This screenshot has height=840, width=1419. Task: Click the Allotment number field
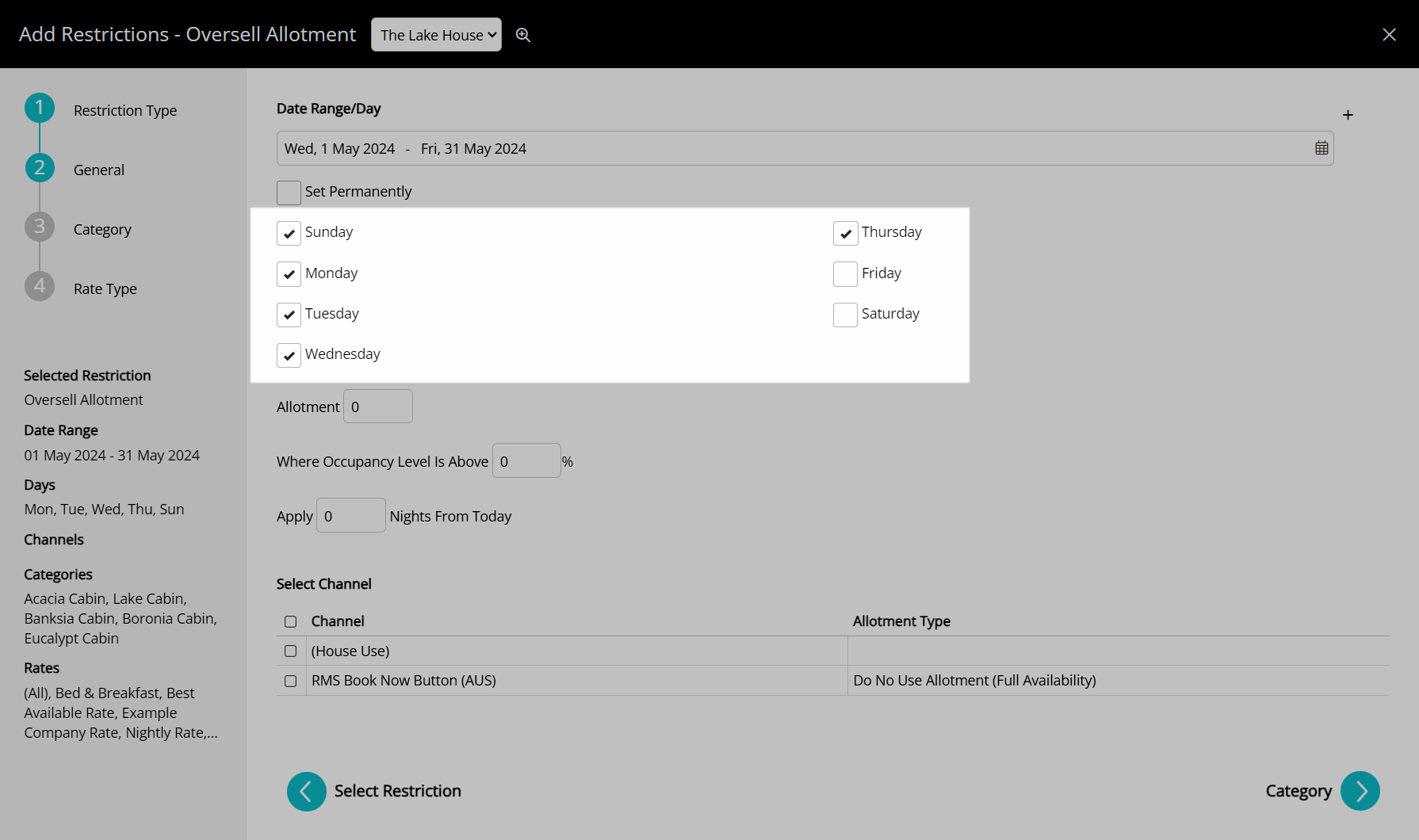tap(378, 407)
